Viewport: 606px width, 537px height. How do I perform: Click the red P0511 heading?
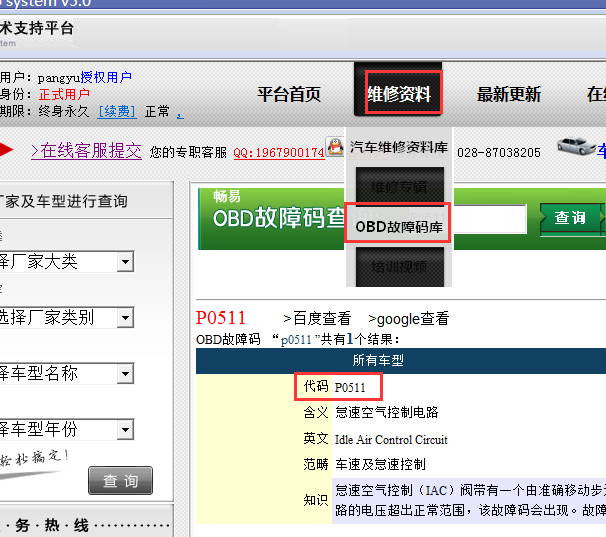221,318
